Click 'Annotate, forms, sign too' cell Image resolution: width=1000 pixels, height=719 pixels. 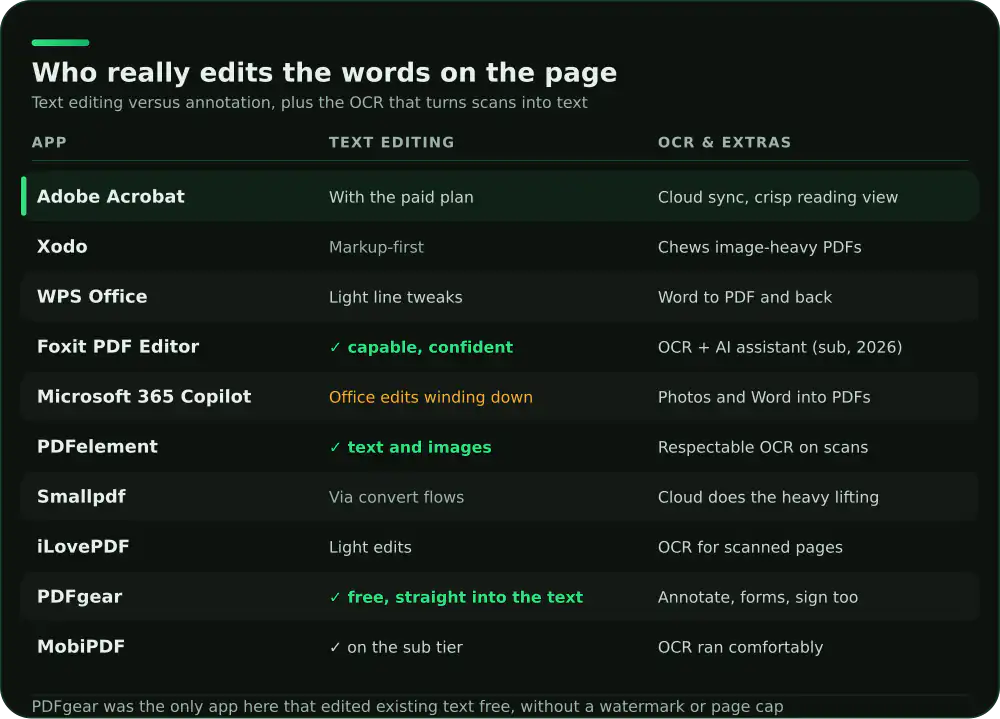(x=758, y=597)
